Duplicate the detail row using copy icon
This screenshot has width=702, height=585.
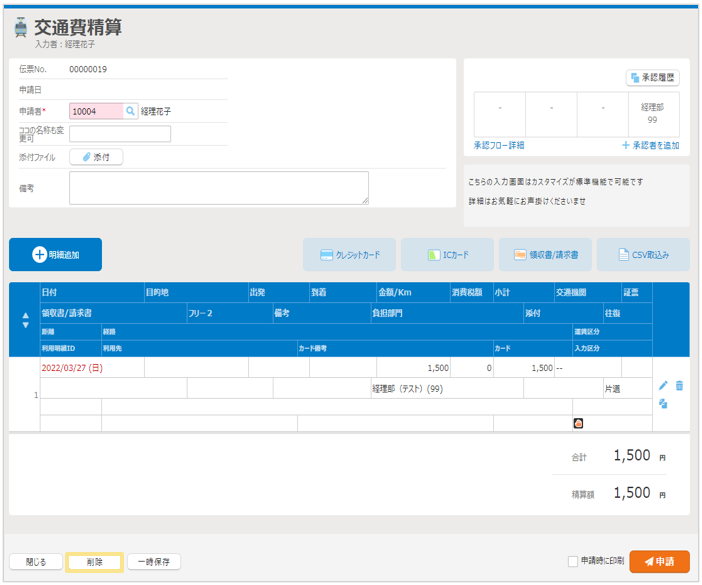[x=663, y=404]
